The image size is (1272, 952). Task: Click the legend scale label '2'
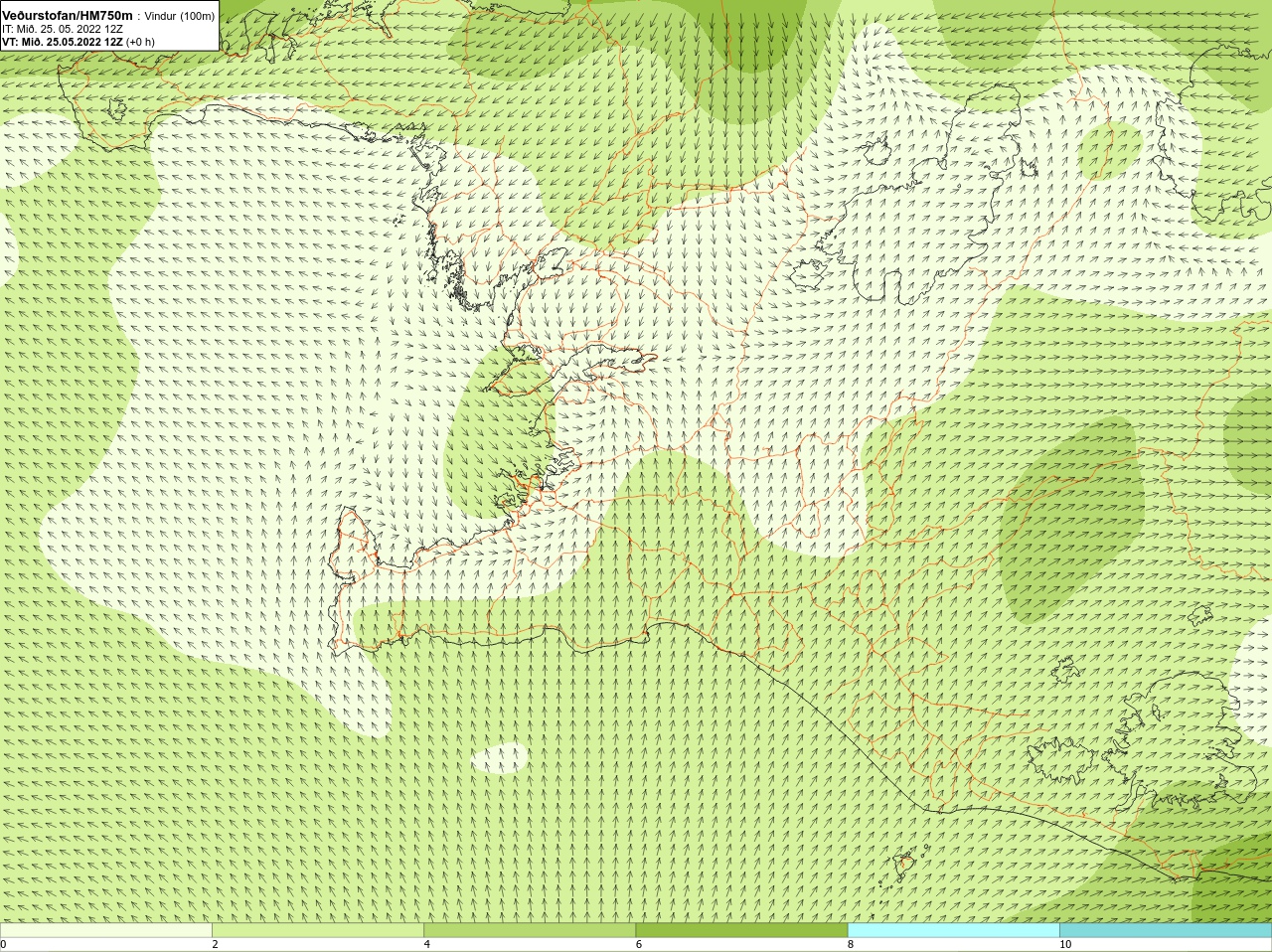click(x=215, y=944)
